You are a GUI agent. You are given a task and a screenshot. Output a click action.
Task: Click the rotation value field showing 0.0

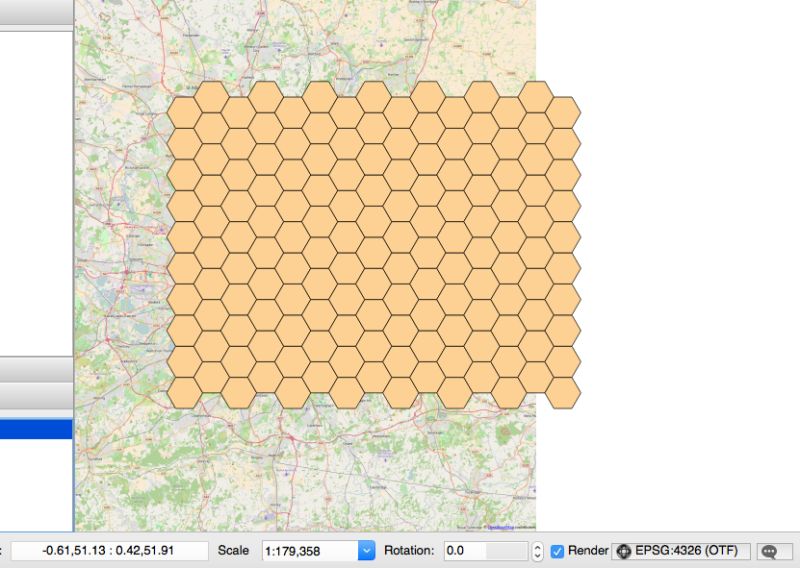pos(486,551)
